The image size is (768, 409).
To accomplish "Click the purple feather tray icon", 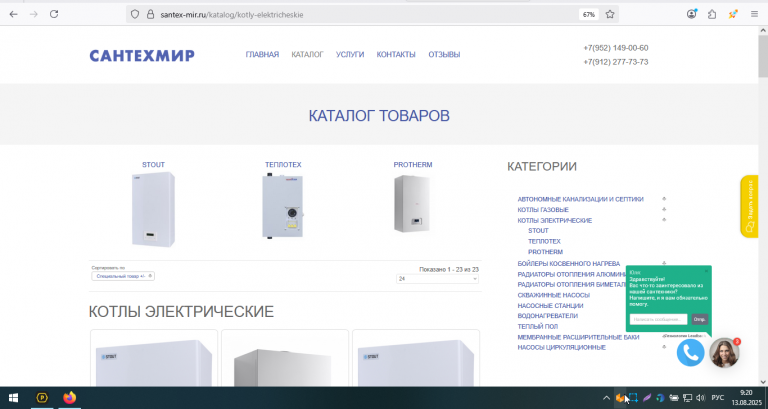I will point(647,398).
